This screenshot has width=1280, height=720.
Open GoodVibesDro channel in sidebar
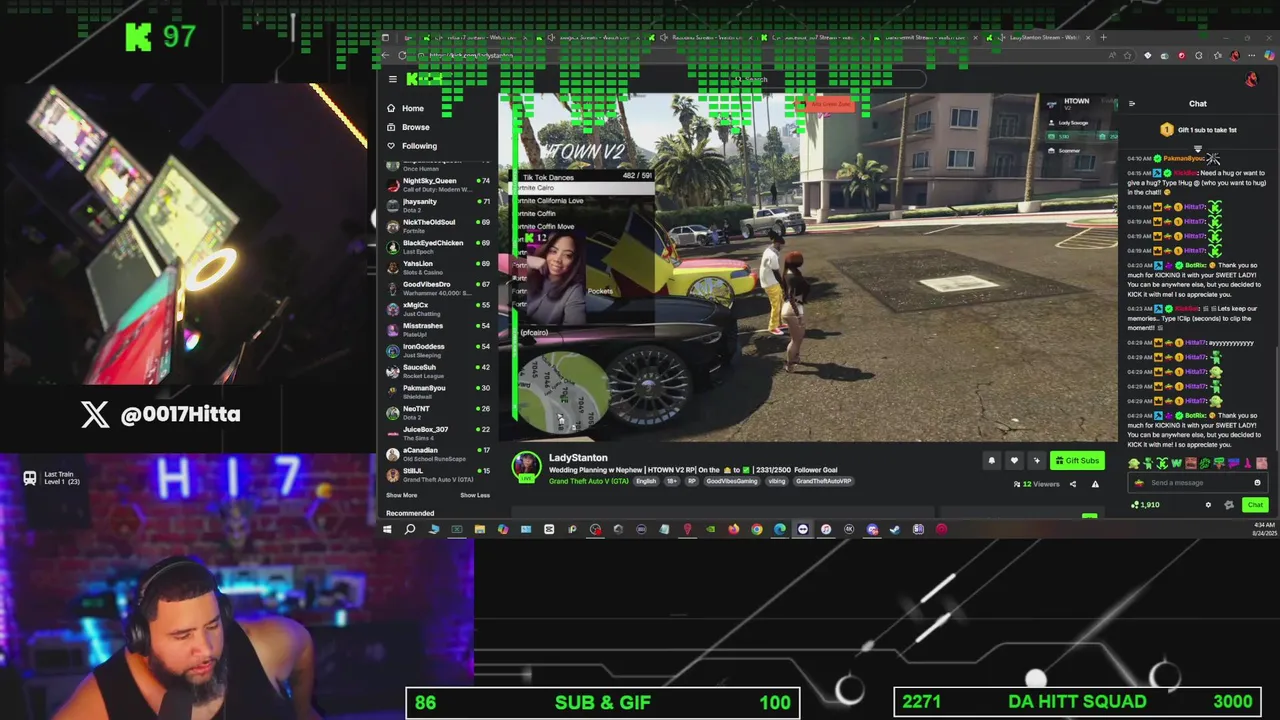[439, 287]
